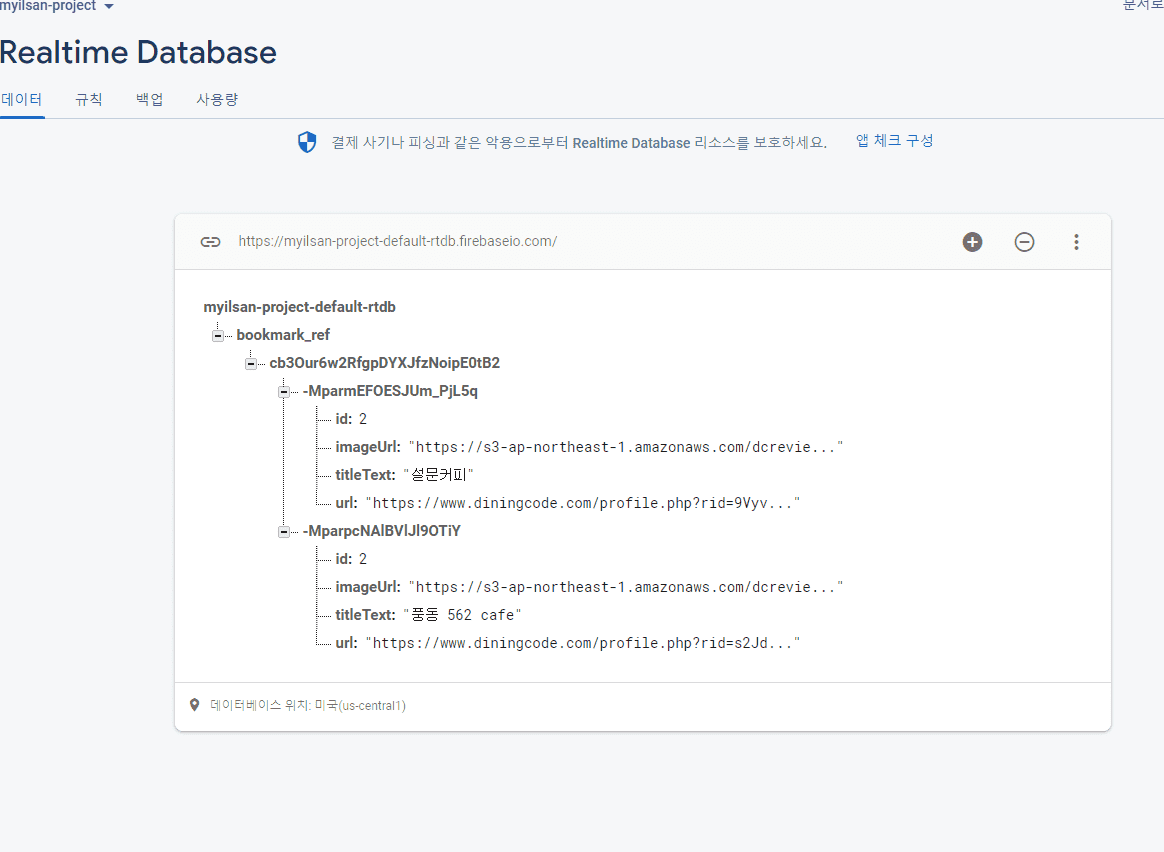Click the titleText key of 설문커피 entry

pyautogui.click(x=365, y=475)
